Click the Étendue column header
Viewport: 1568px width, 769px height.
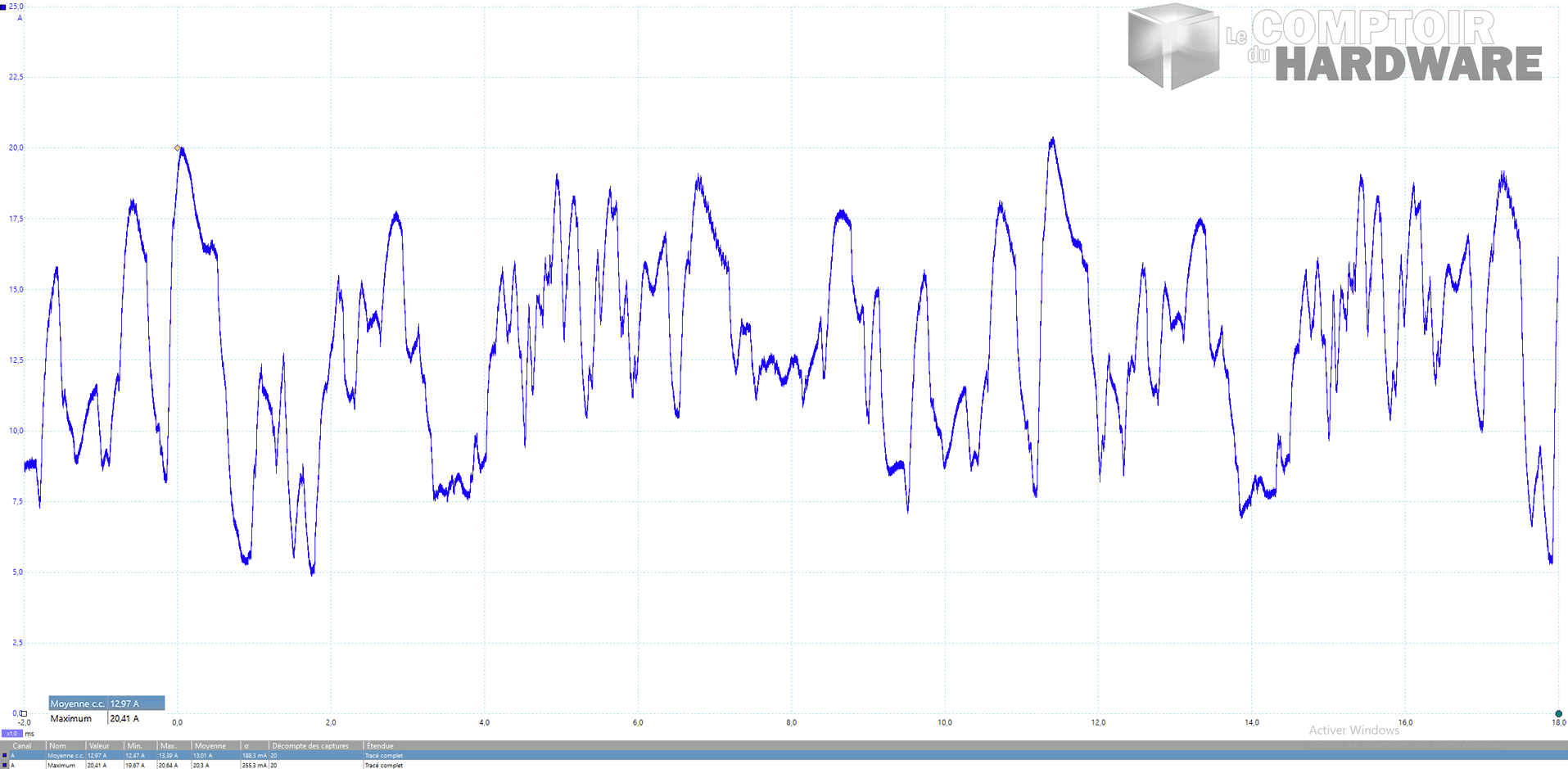coord(380,746)
